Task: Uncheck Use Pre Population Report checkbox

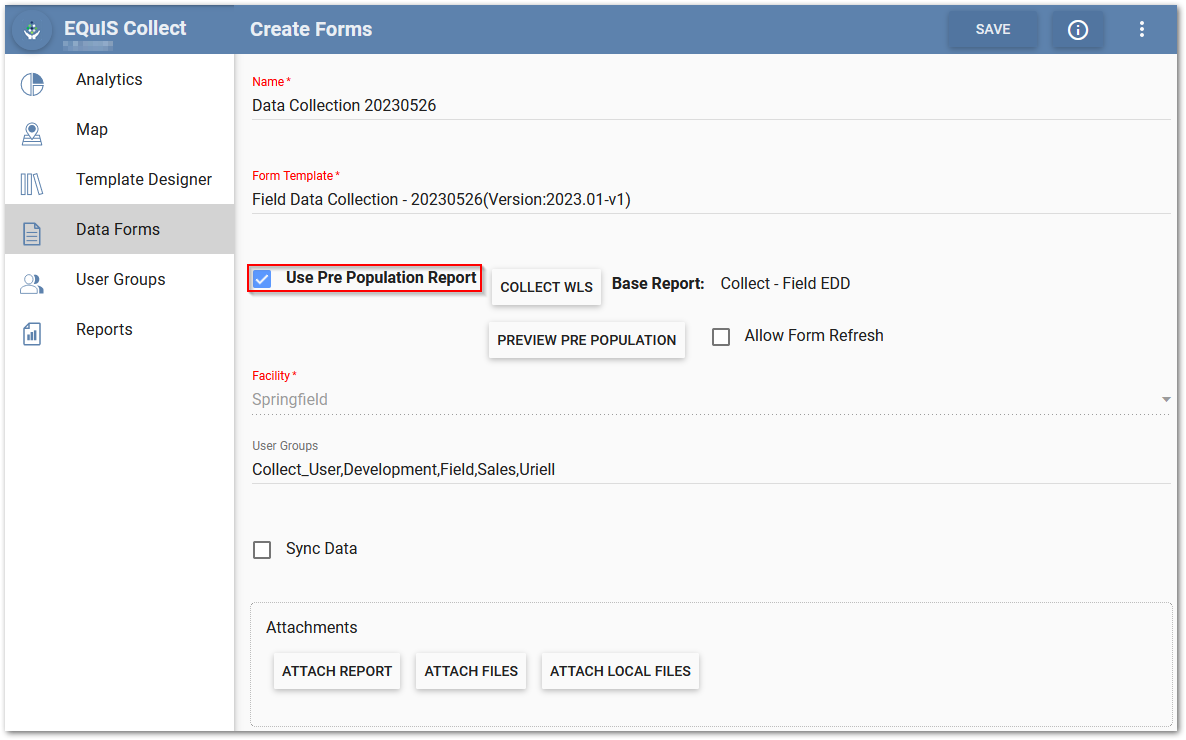Action: [262, 279]
